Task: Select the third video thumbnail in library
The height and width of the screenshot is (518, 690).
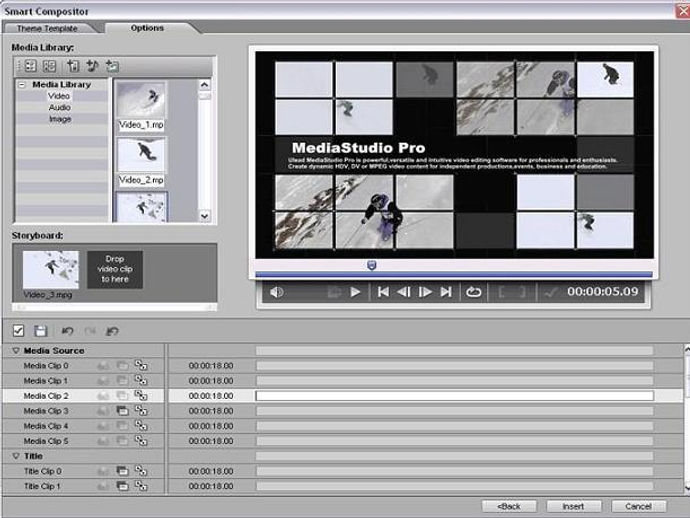Action: pyautogui.click(x=141, y=207)
